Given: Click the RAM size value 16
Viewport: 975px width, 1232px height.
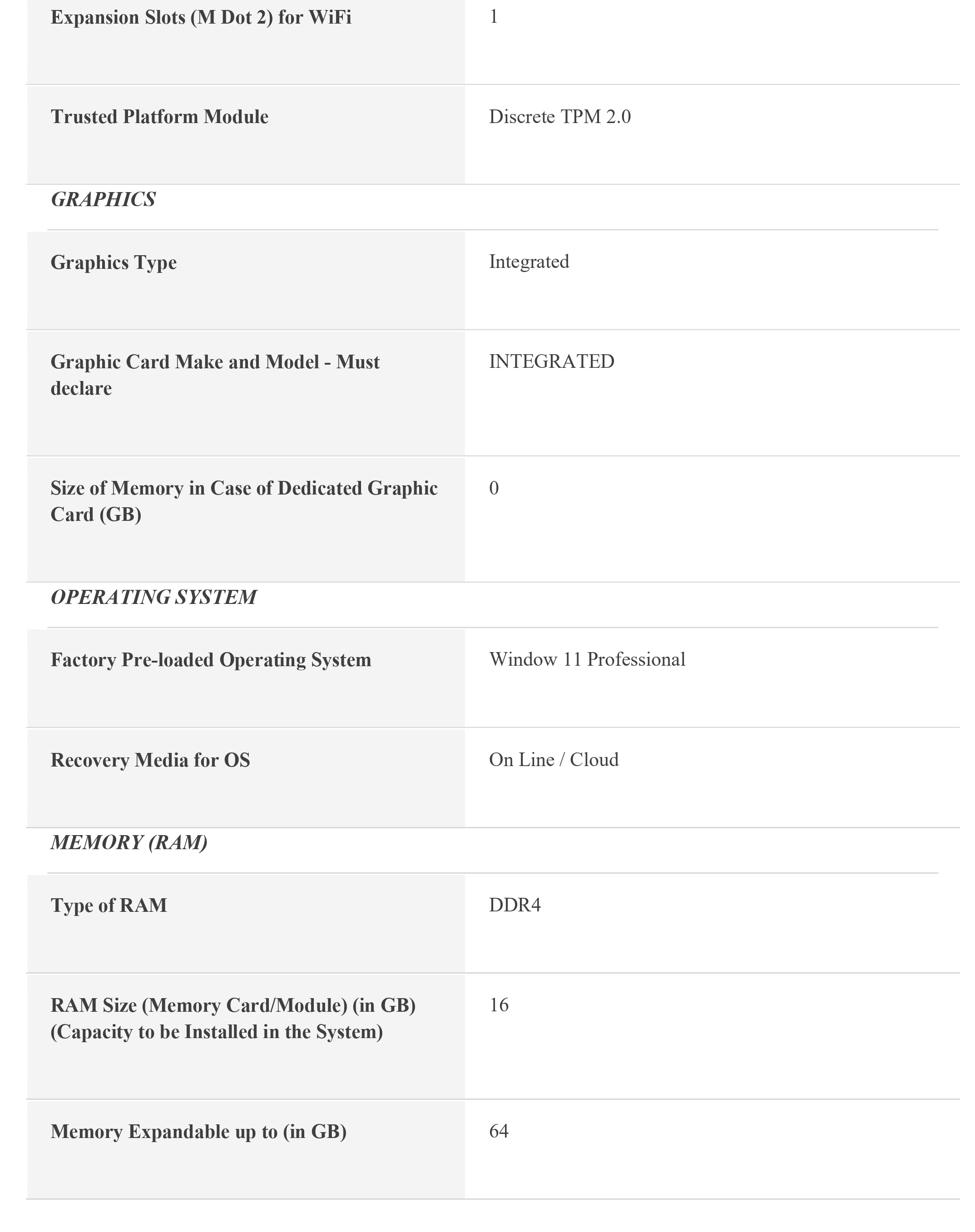Looking at the screenshot, I should pyautogui.click(x=498, y=1005).
